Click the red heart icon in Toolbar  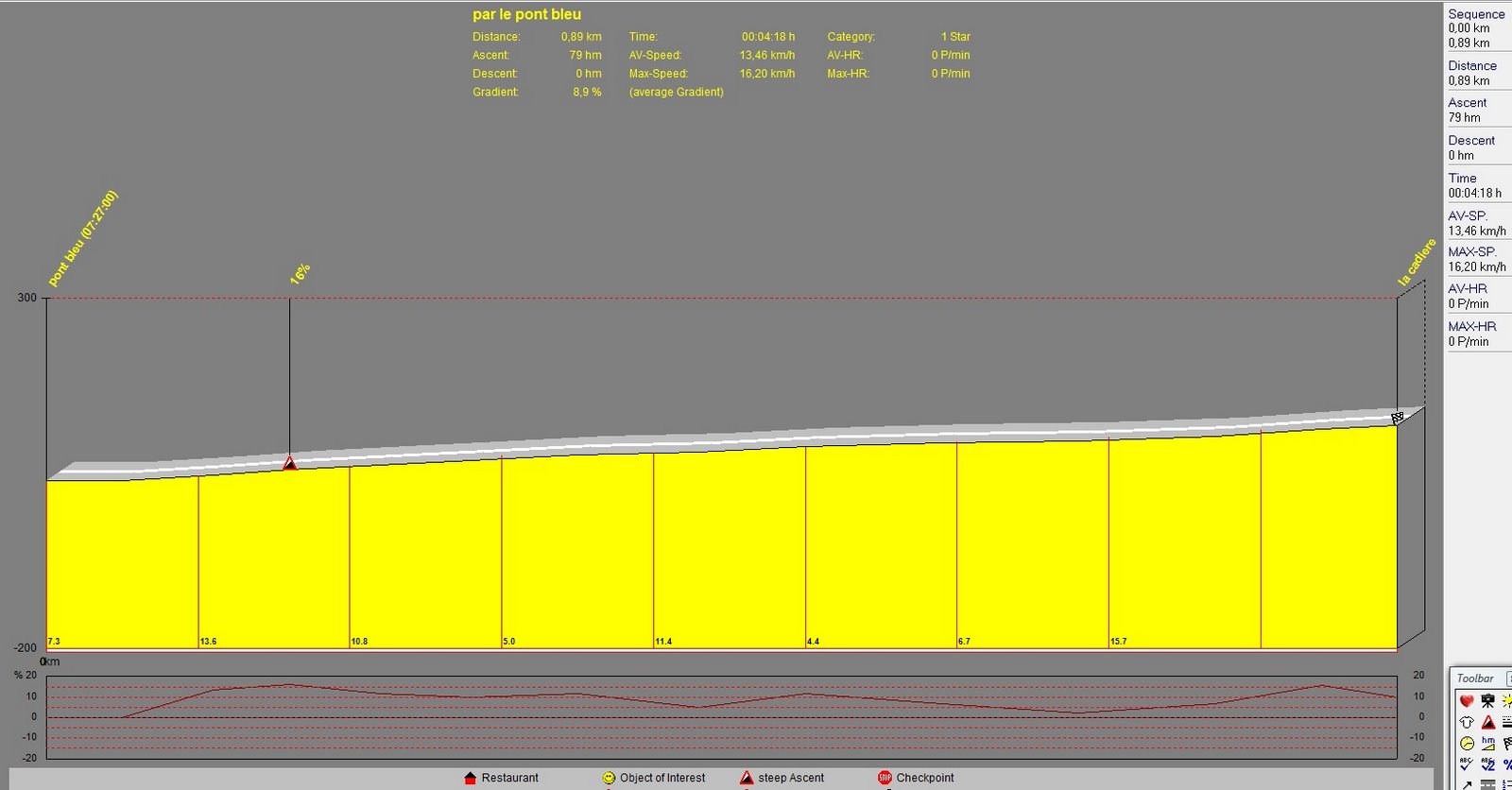pos(1467,701)
